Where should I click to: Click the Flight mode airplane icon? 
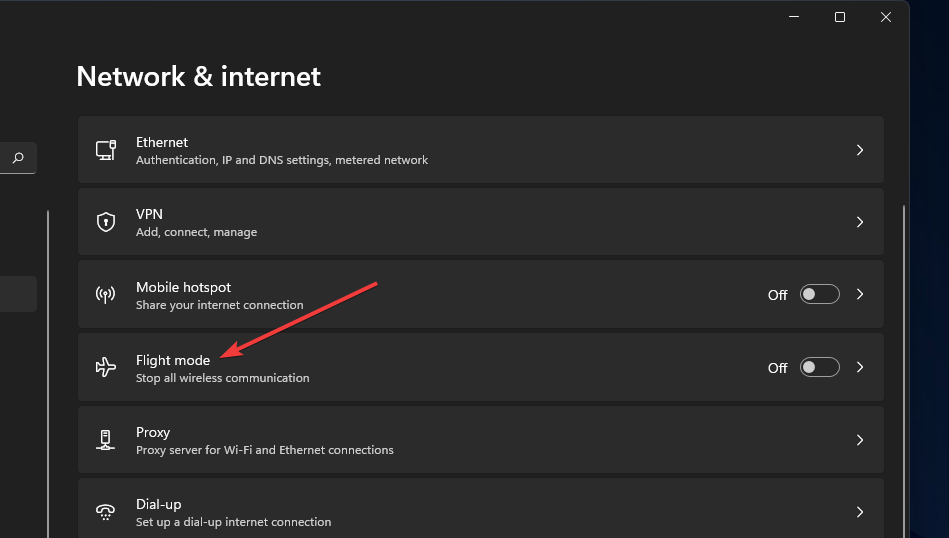(105, 368)
